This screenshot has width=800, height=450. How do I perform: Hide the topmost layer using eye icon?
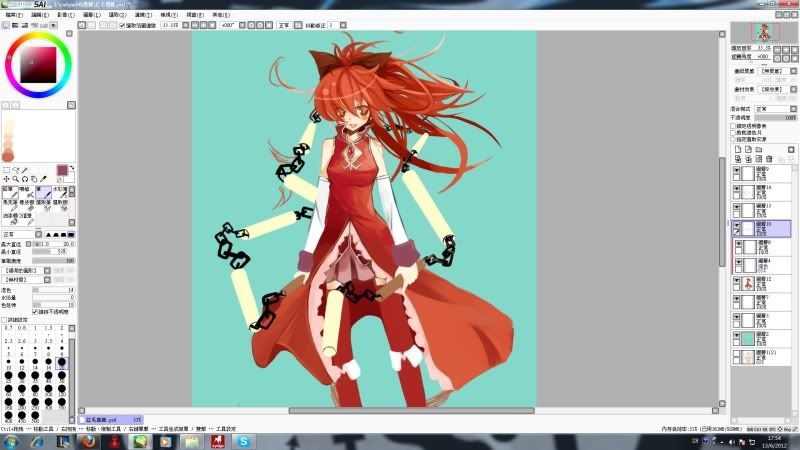pyautogui.click(x=737, y=171)
